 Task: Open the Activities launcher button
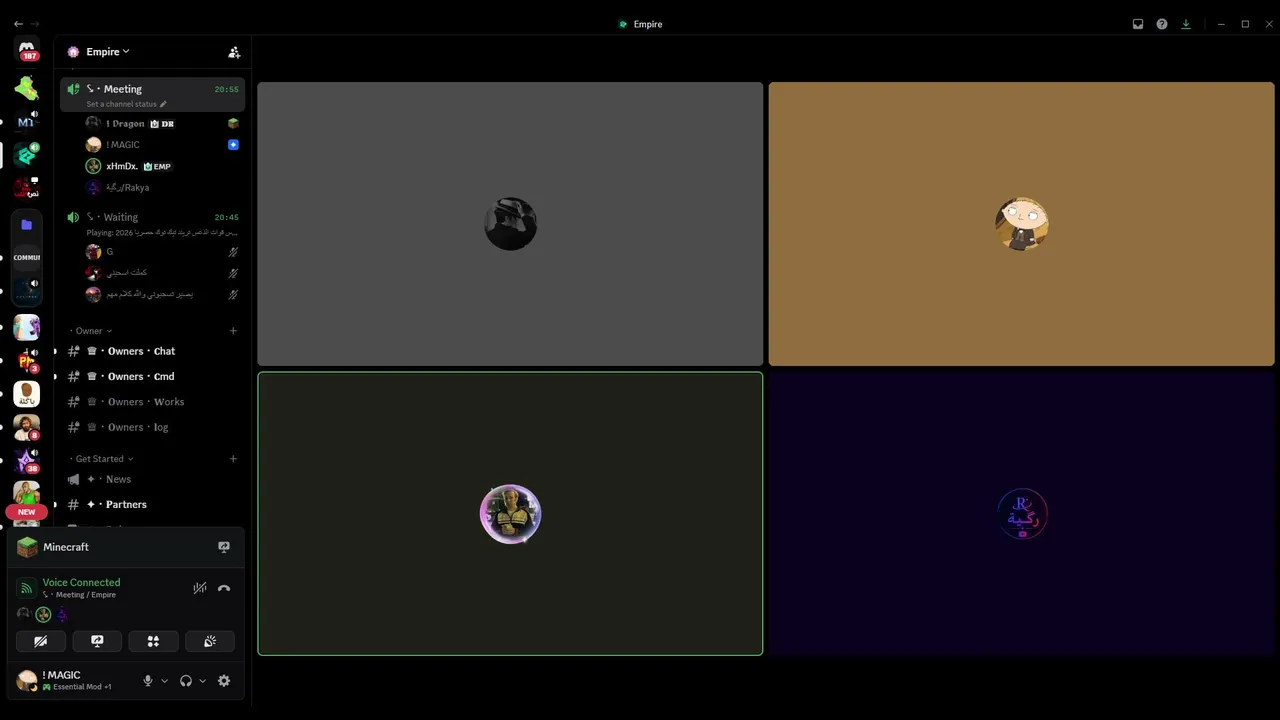(153, 641)
